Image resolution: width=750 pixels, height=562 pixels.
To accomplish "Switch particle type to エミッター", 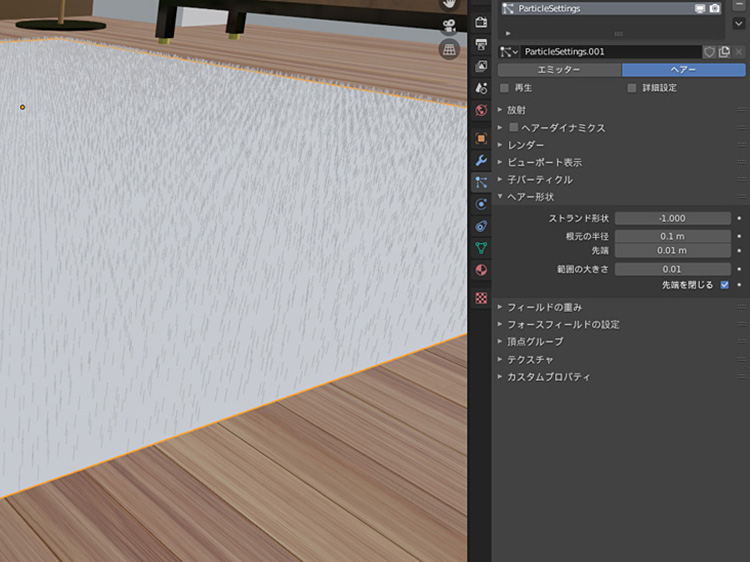I will (x=559, y=70).
